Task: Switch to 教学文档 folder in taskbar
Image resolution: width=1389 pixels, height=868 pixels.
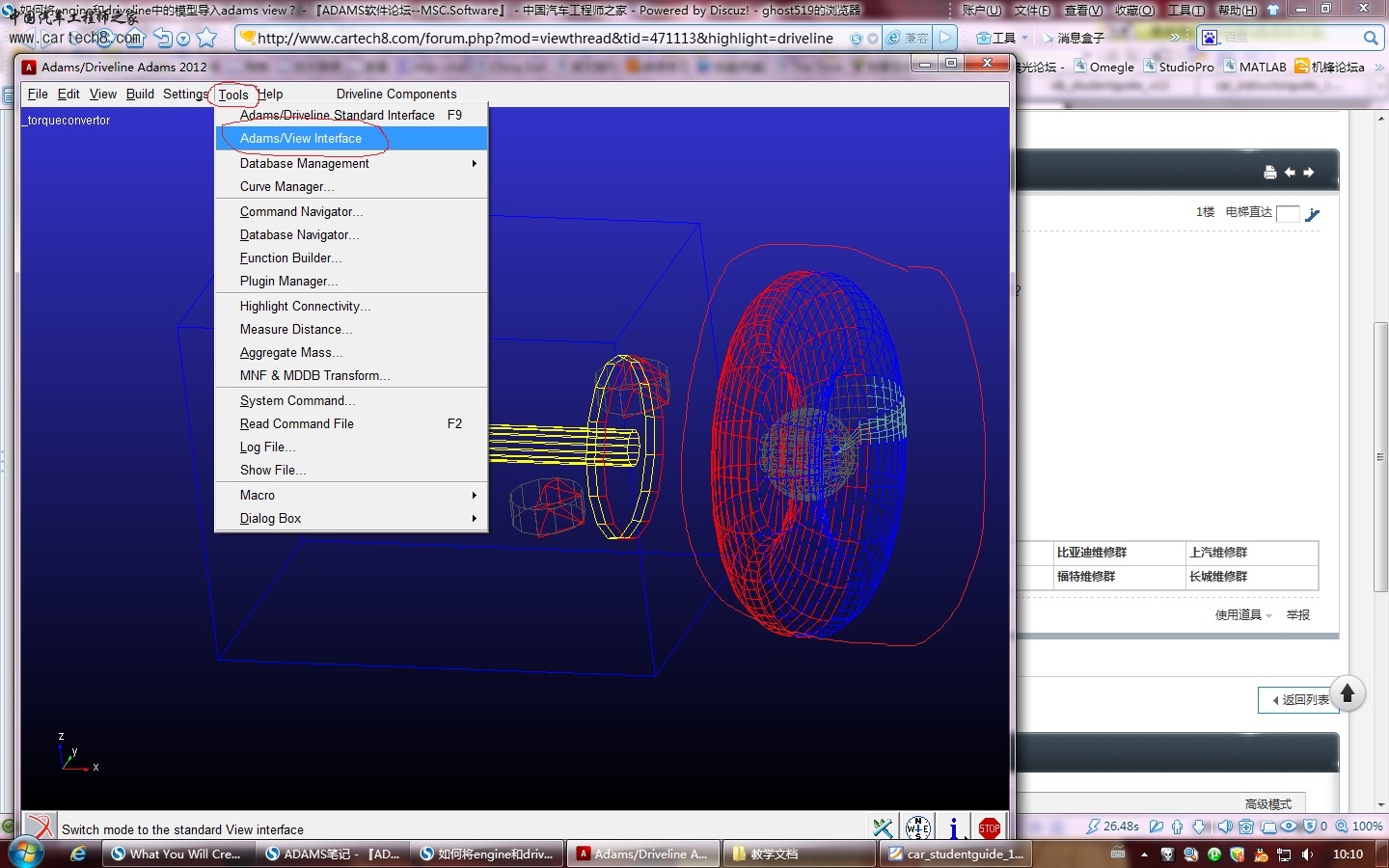Action: [799, 854]
